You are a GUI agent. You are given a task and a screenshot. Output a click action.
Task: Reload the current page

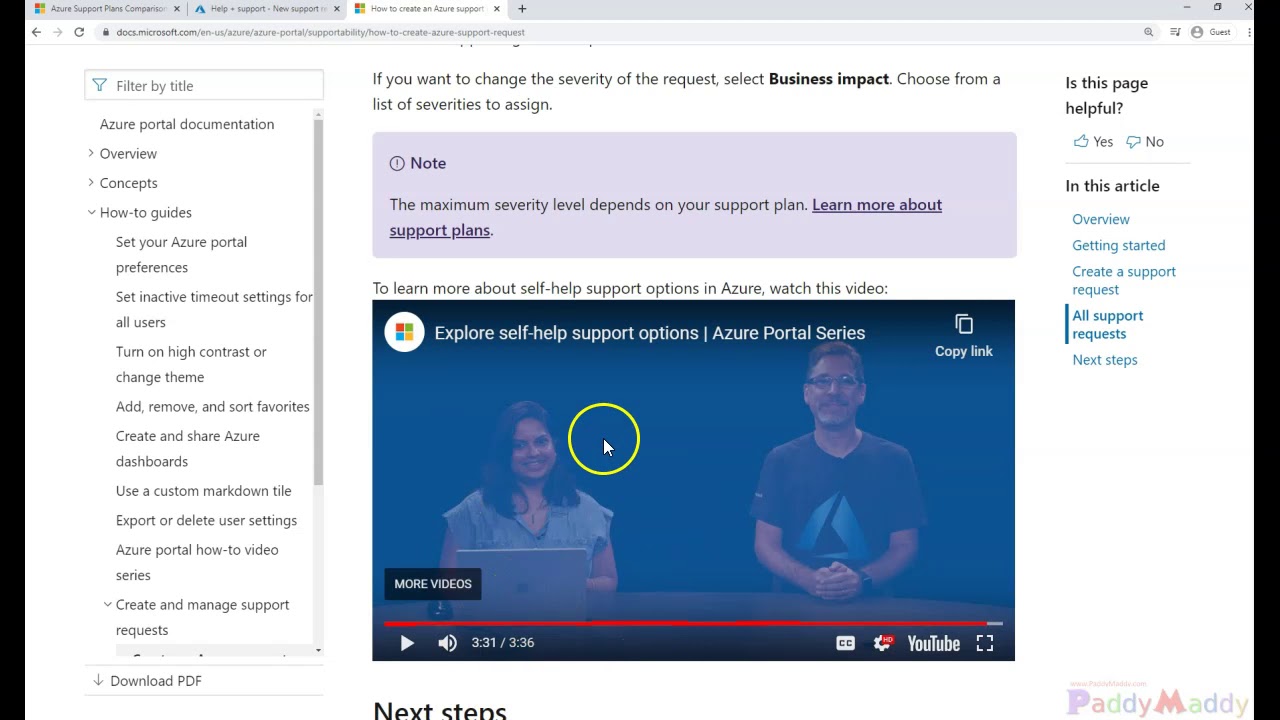tap(79, 32)
